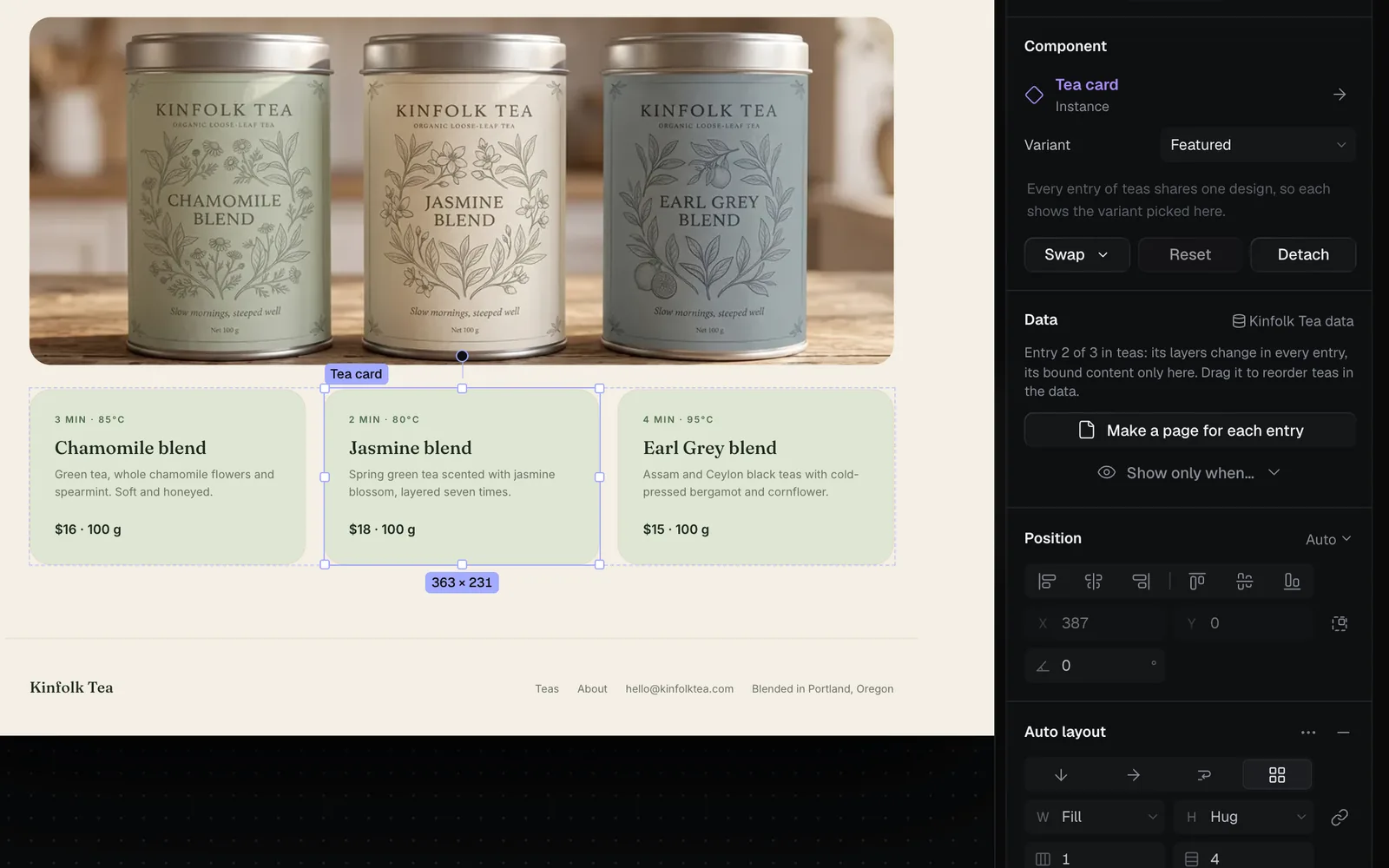Go to the Tea card main component arrow
The image size is (1389, 868).
1340,95
